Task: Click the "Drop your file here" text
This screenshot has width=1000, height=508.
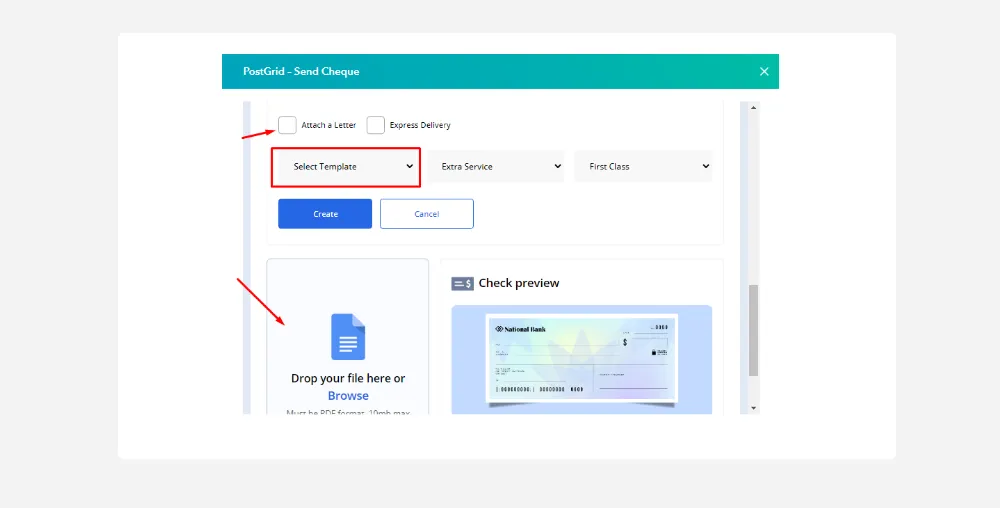Action: coord(348,378)
